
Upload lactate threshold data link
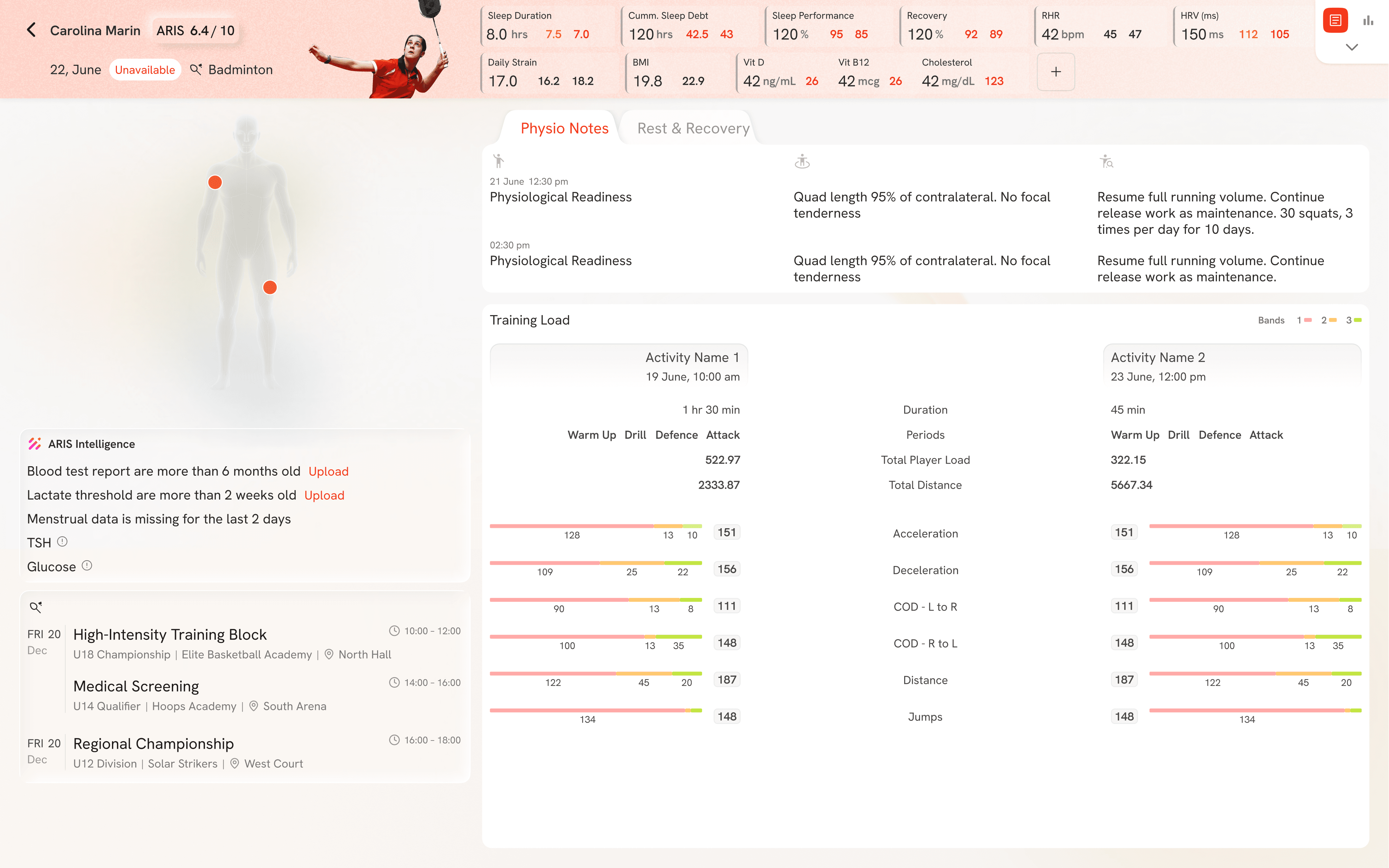coord(324,495)
